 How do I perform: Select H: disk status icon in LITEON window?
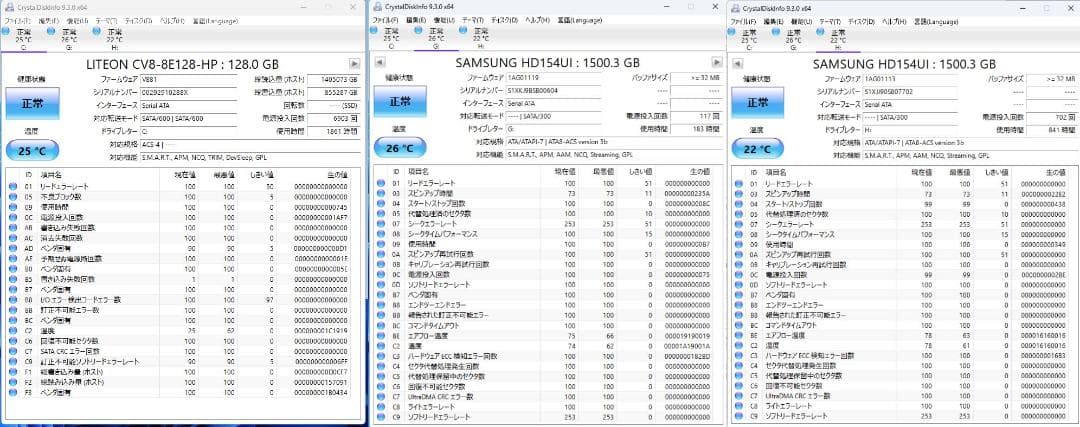tap(98, 32)
